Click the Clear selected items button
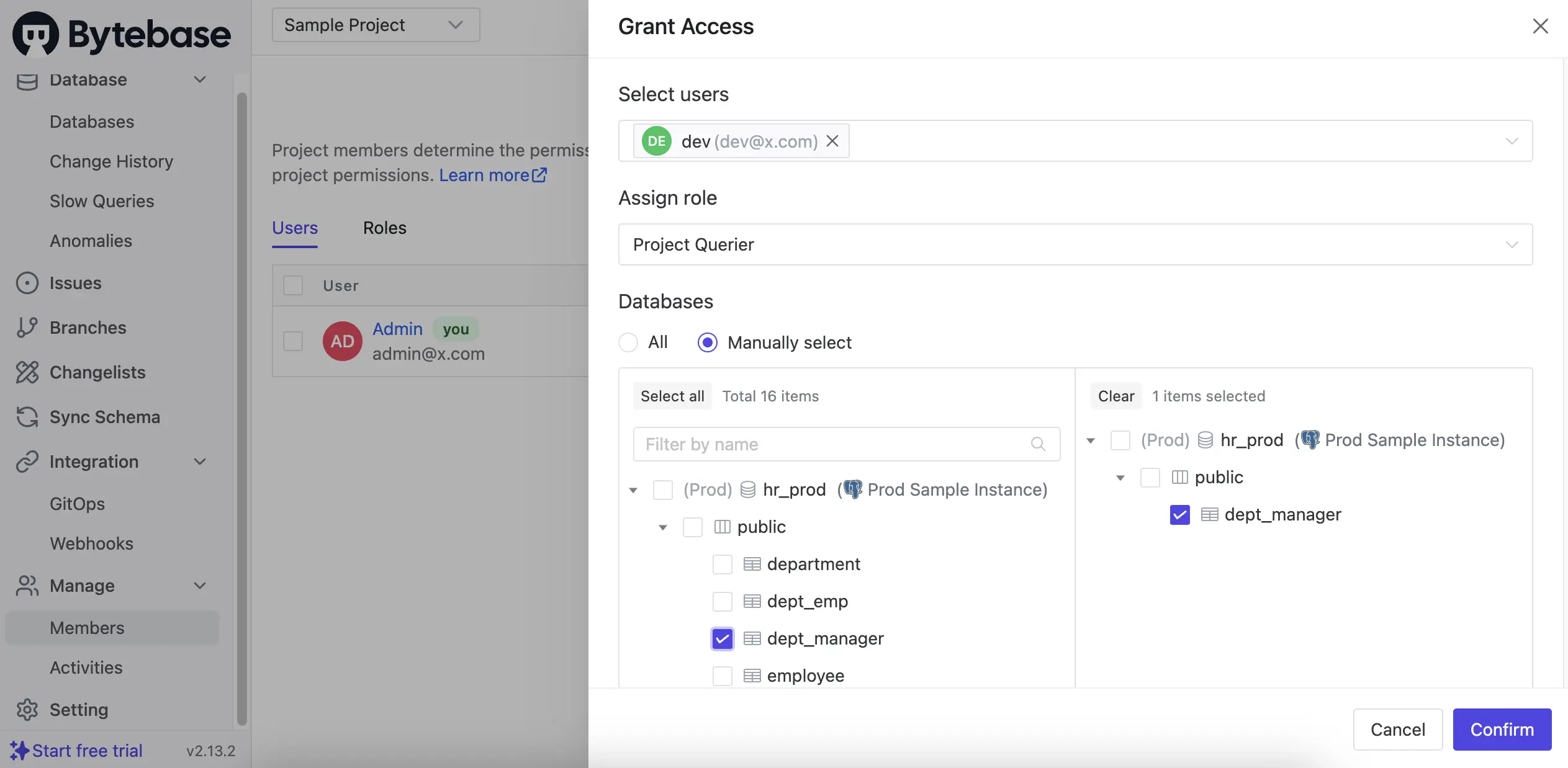The image size is (1568, 768). click(x=1115, y=396)
